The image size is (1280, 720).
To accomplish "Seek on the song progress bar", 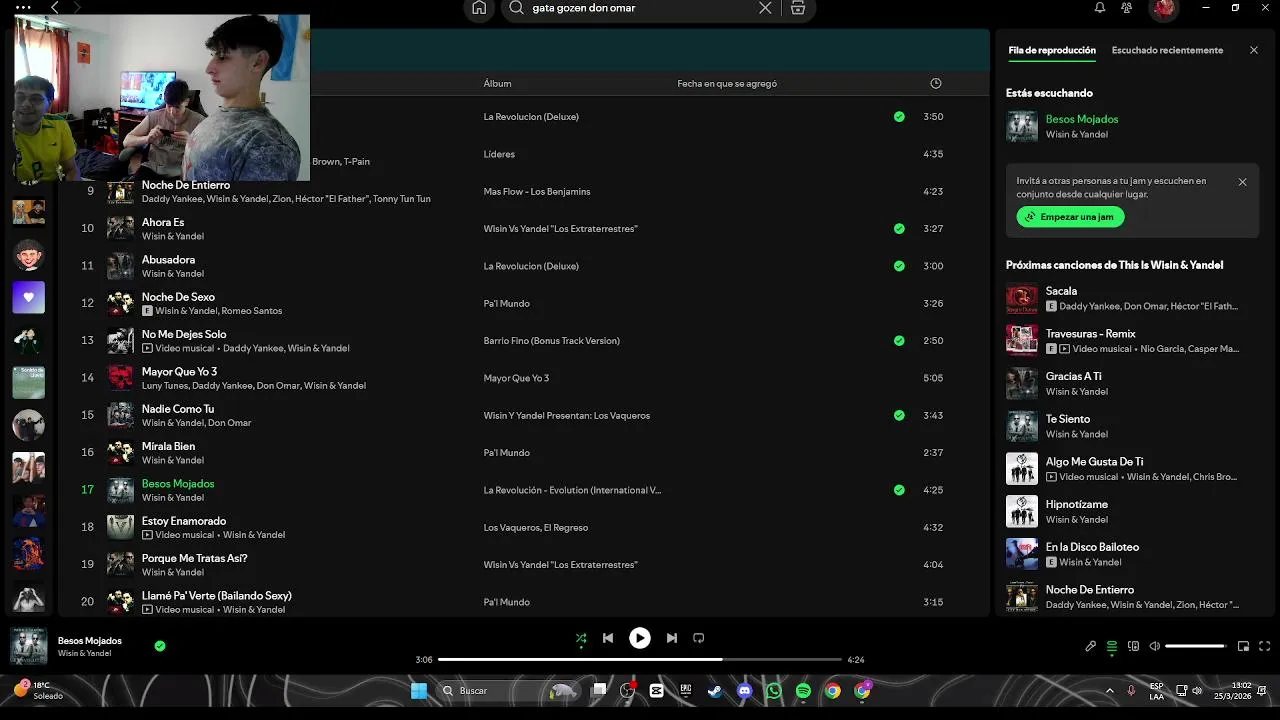I will (x=640, y=660).
